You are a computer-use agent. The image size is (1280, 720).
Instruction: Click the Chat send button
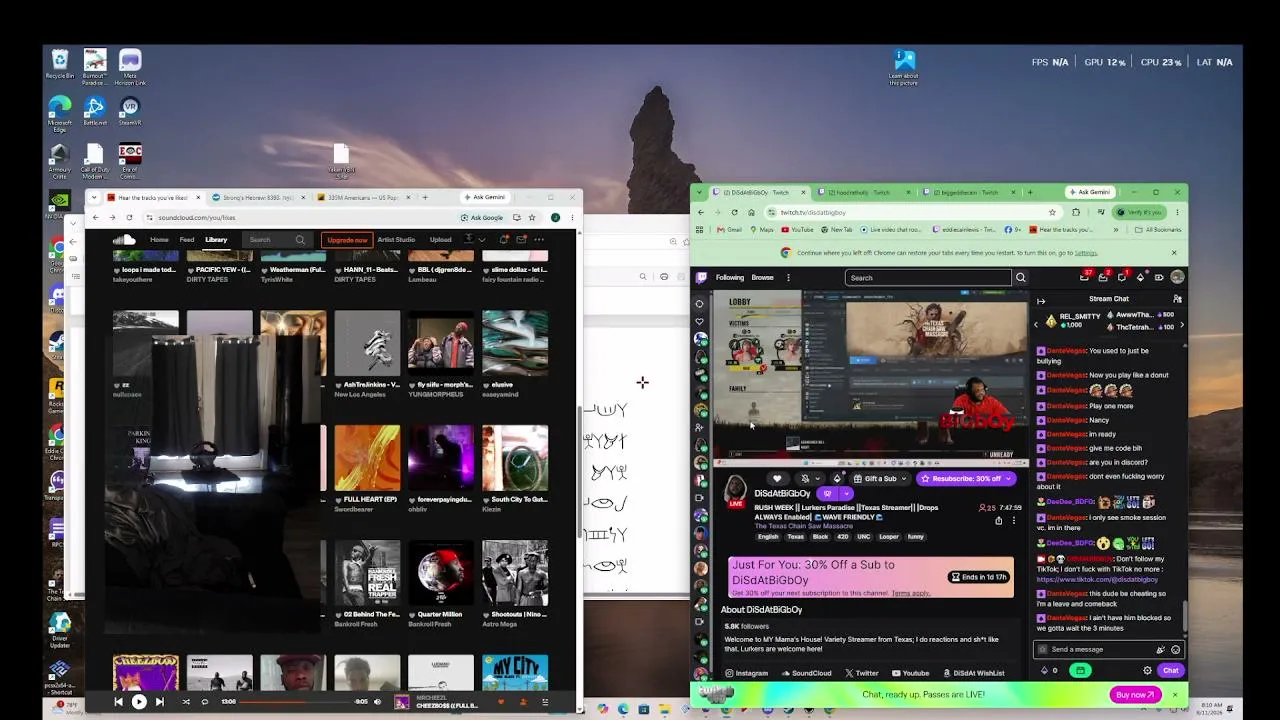pos(1170,670)
